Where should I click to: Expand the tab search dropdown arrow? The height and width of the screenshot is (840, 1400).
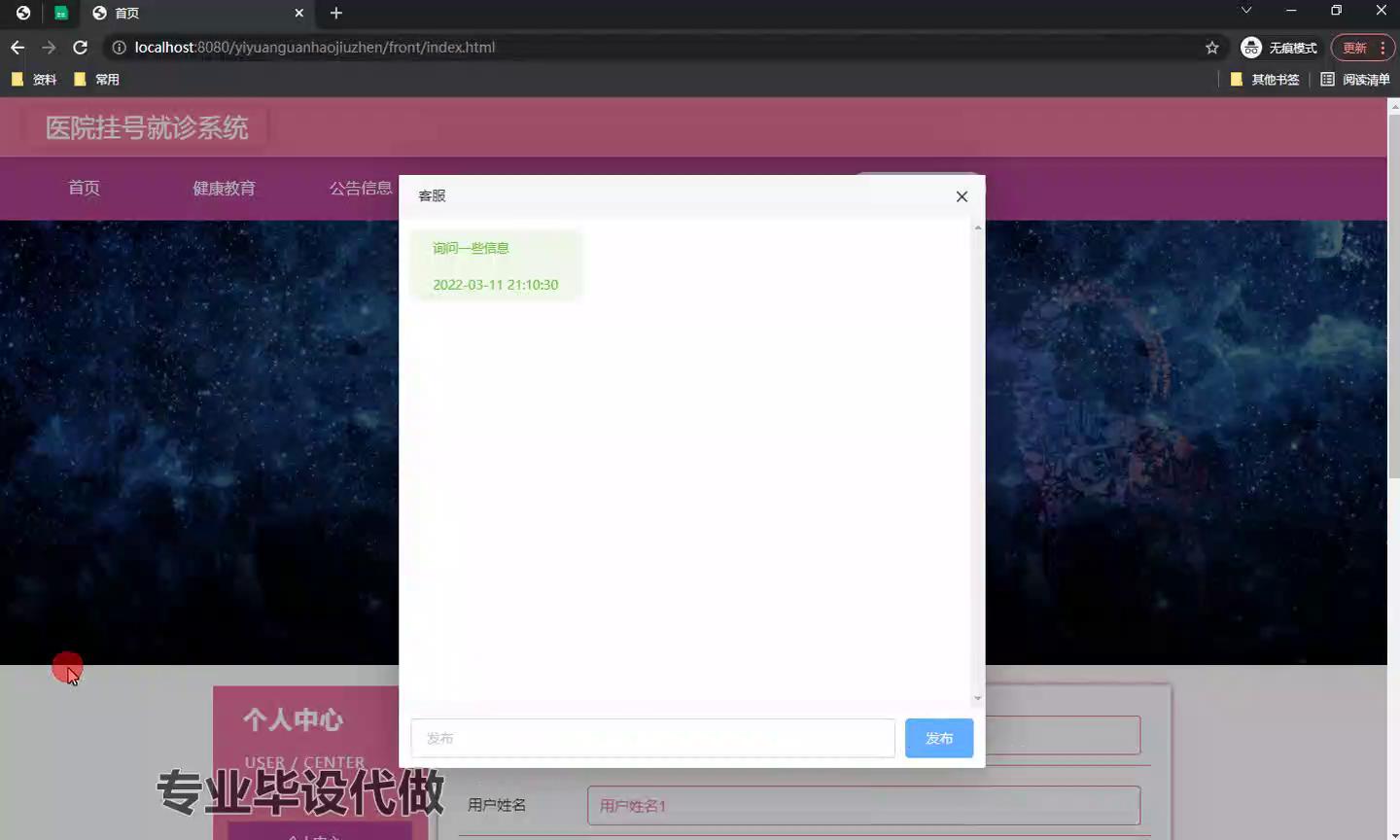pos(1245,11)
